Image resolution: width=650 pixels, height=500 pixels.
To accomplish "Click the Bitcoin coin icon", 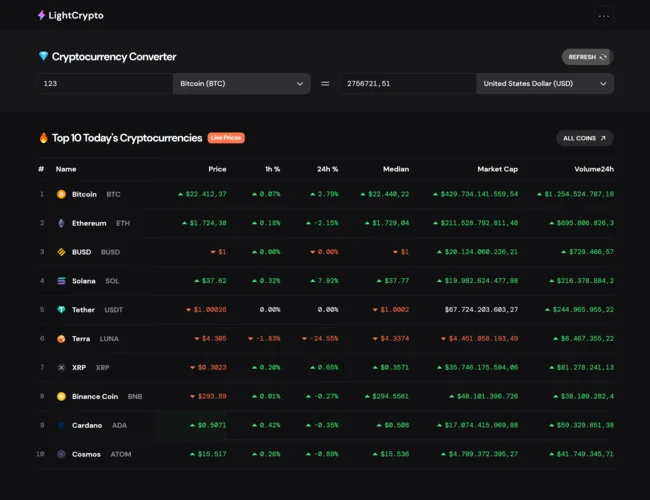I will point(61,194).
